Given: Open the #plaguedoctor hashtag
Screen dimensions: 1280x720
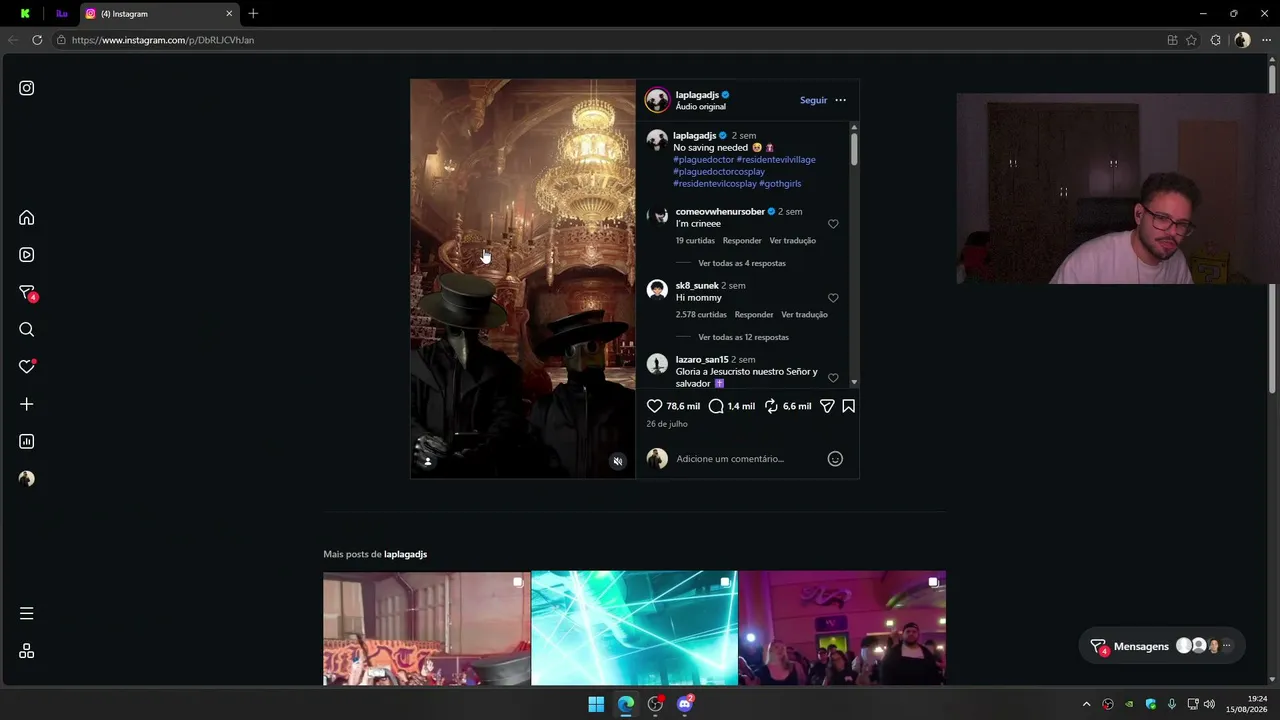Looking at the screenshot, I should [704, 160].
